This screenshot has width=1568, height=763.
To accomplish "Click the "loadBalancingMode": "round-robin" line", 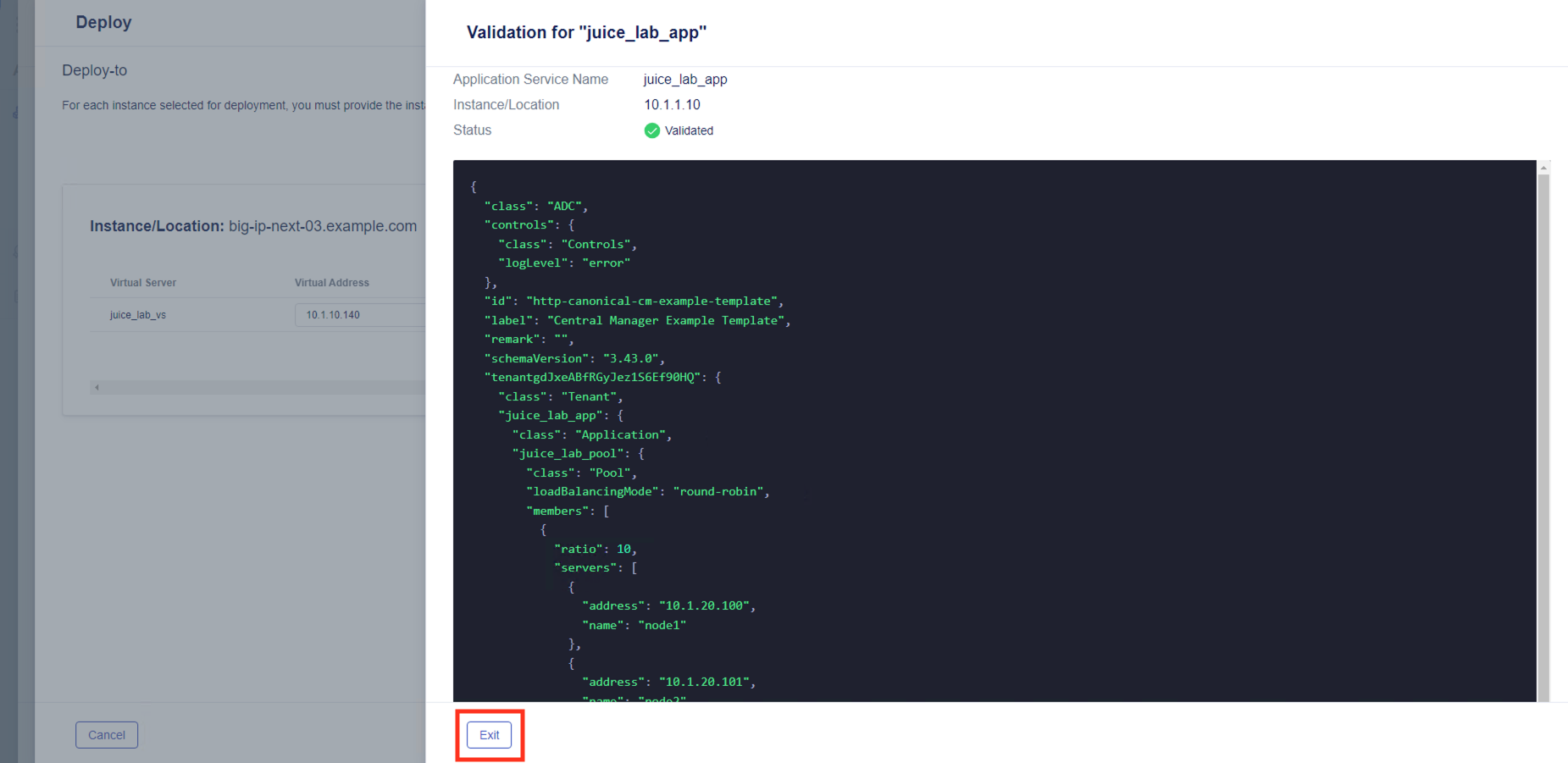I will pyautogui.click(x=648, y=492).
